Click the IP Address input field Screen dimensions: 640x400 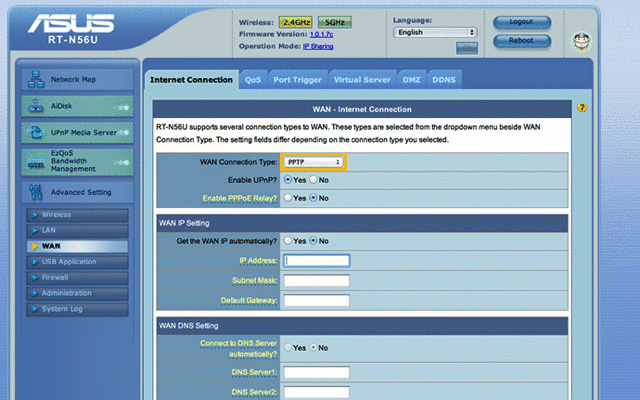pyautogui.click(x=316, y=261)
